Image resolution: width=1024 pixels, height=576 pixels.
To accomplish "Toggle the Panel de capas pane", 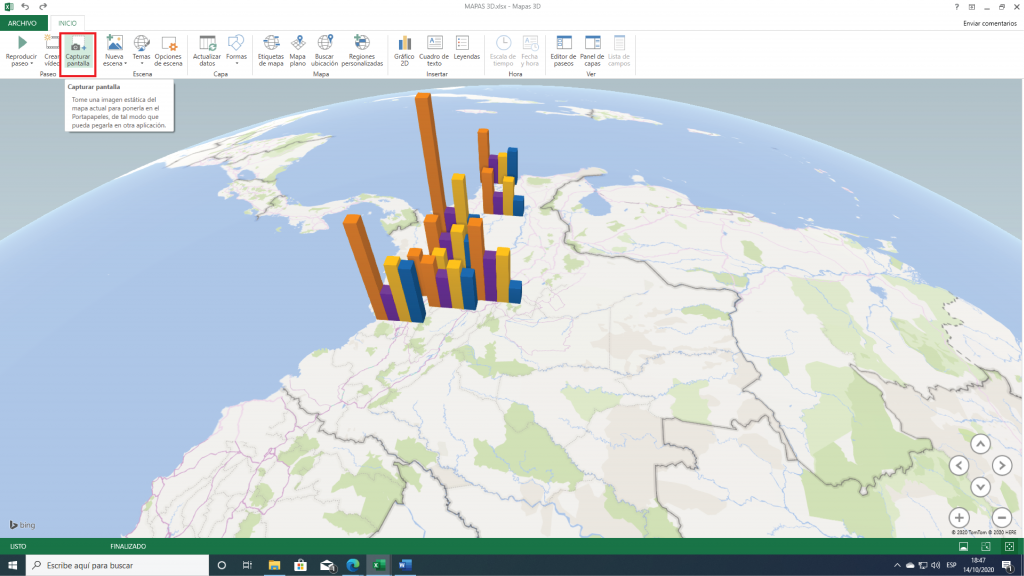I will (x=592, y=51).
